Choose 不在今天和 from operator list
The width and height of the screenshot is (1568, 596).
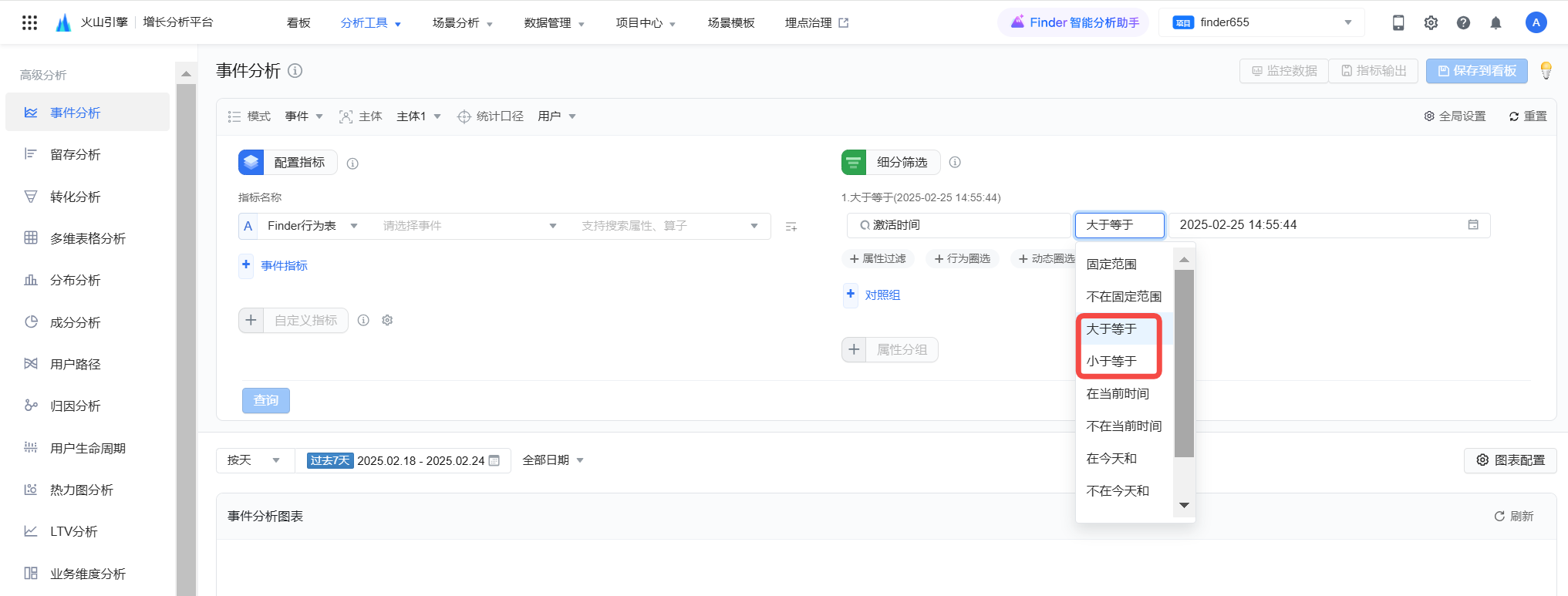tap(1125, 491)
